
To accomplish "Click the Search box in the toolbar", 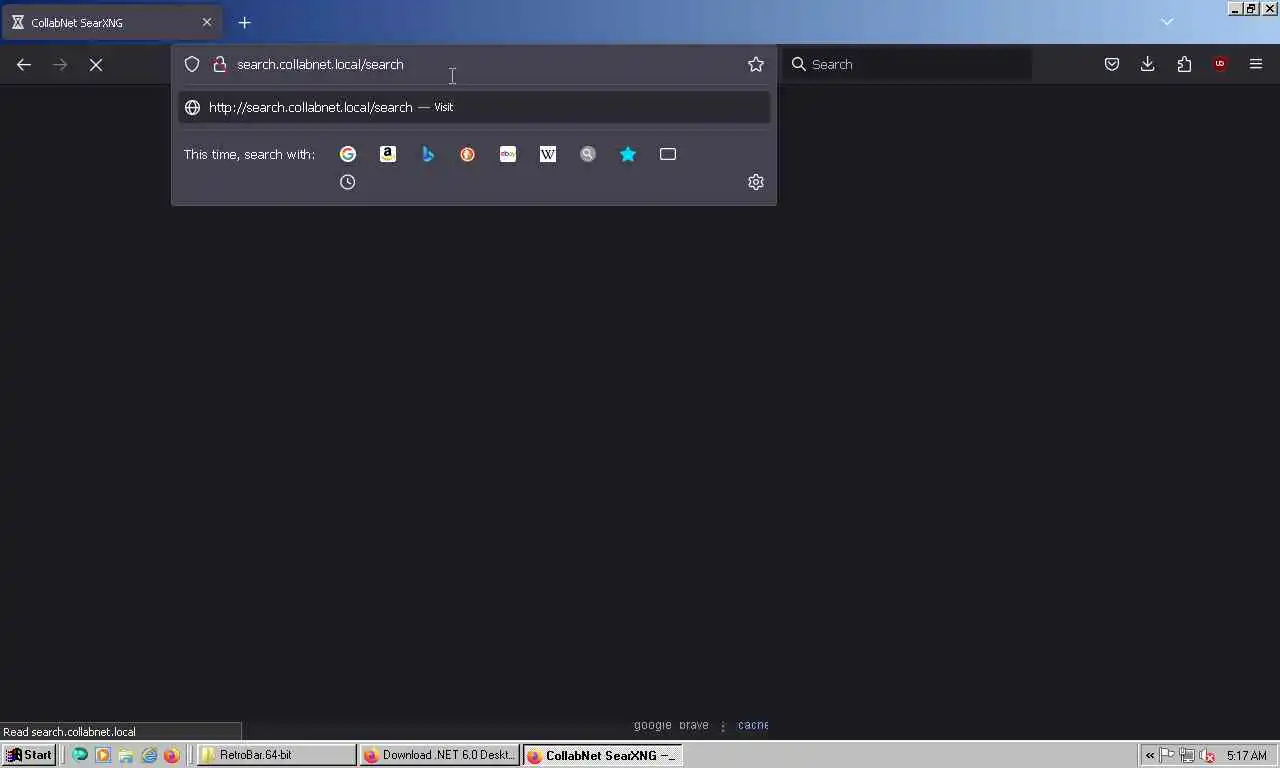I will click(908, 64).
